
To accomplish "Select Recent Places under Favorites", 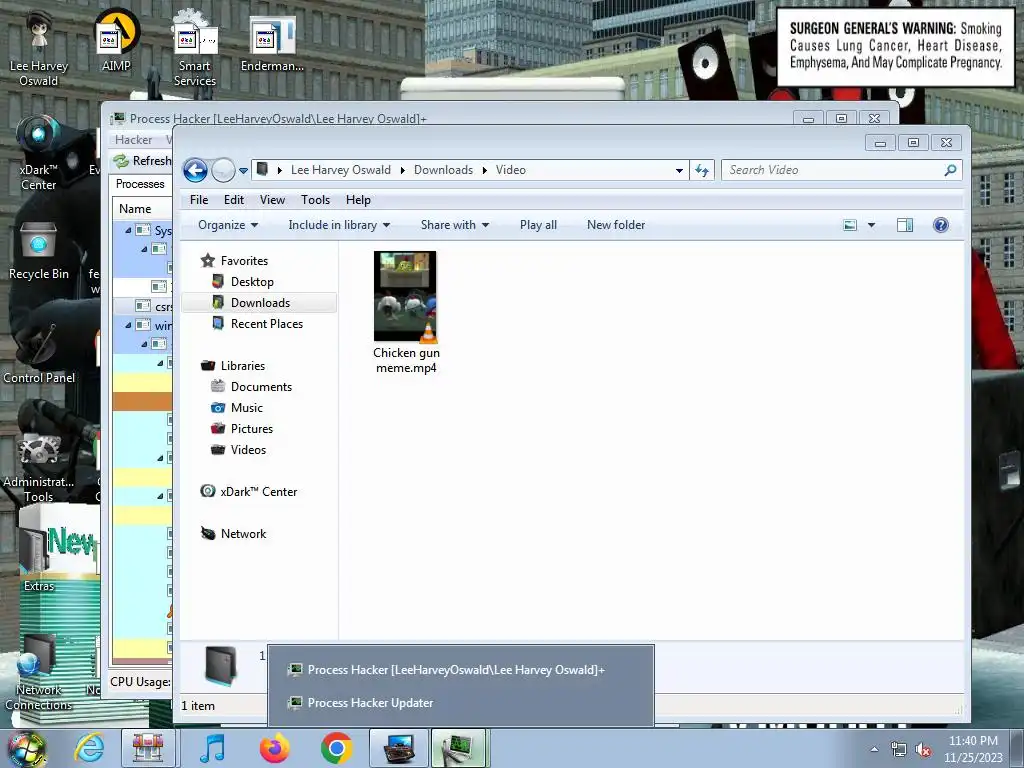I will pos(266,323).
